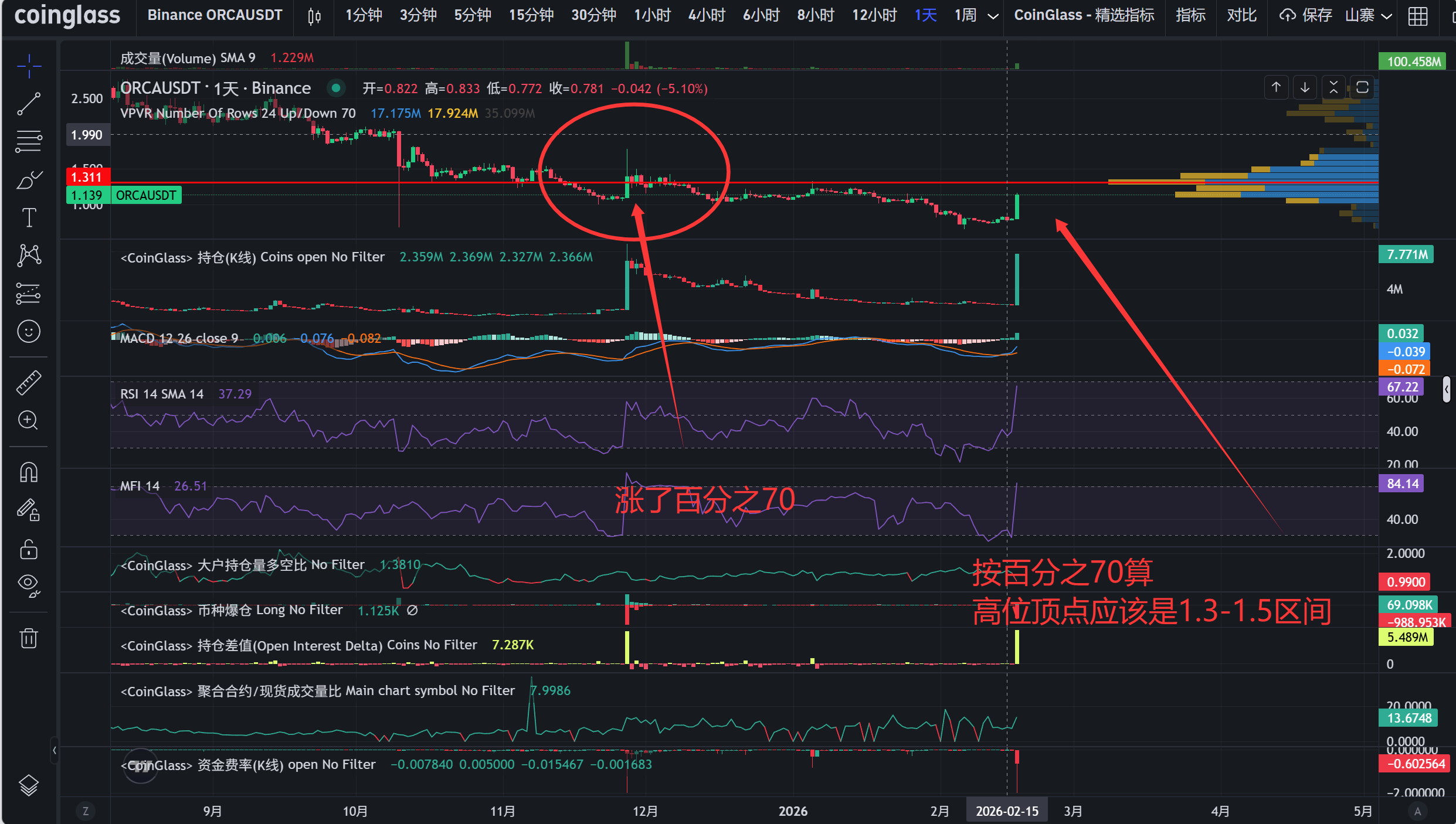Switch to the 1周 timeframe
The image size is (1456, 824).
click(x=965, y=15)
